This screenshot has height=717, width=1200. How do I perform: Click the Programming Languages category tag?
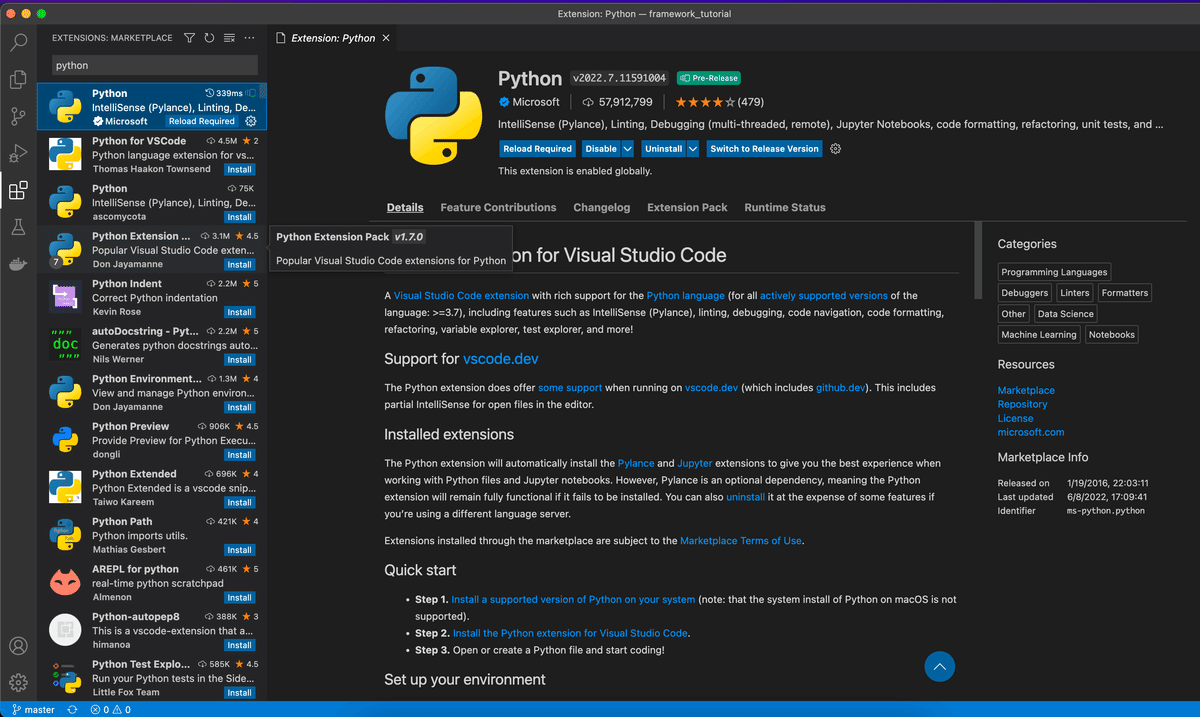[1054, 272]
